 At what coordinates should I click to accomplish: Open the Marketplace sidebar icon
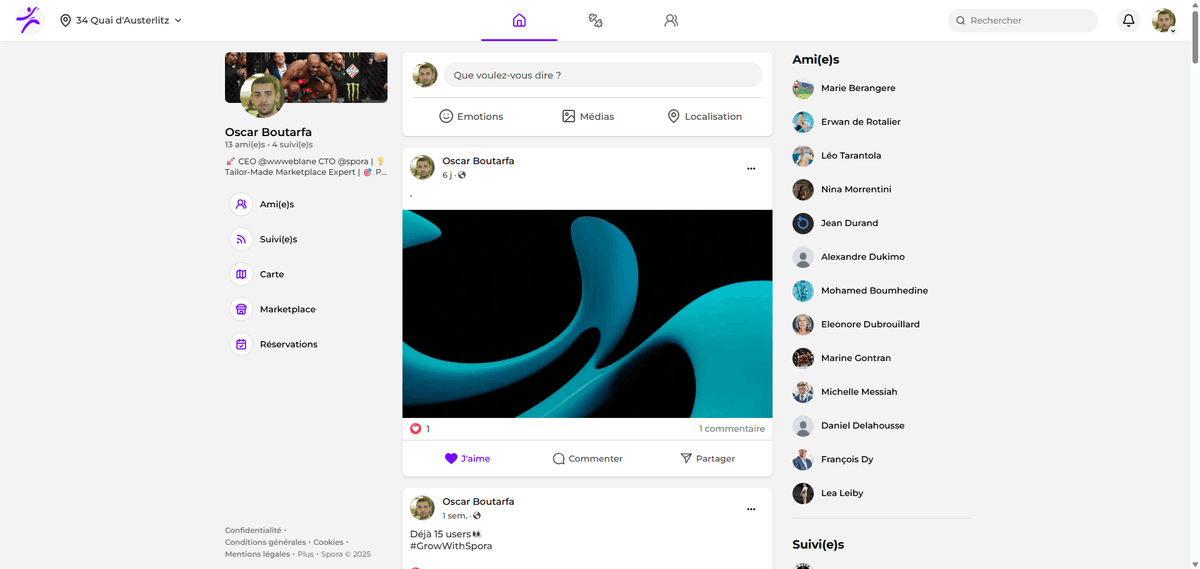coord(241,309)
